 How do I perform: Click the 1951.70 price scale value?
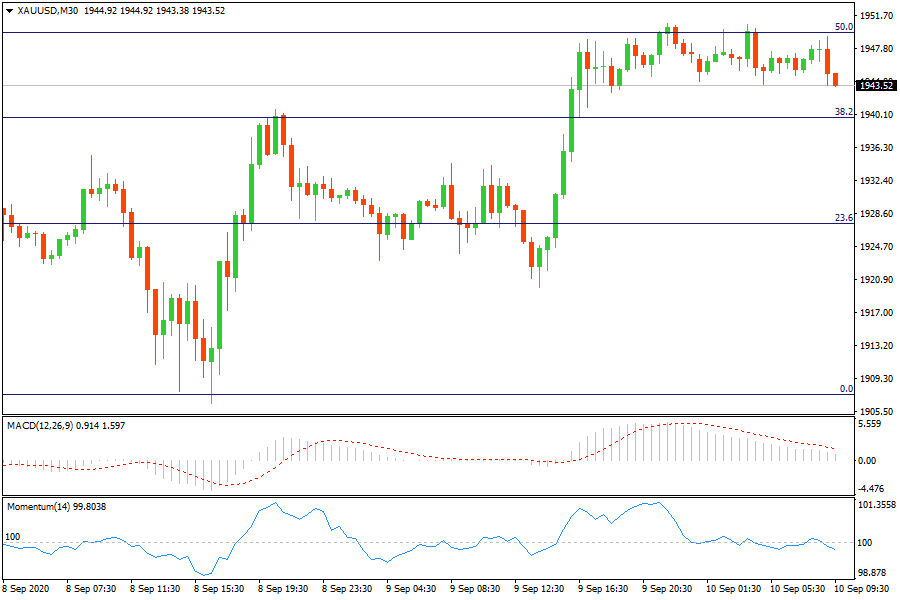[877, 16]
